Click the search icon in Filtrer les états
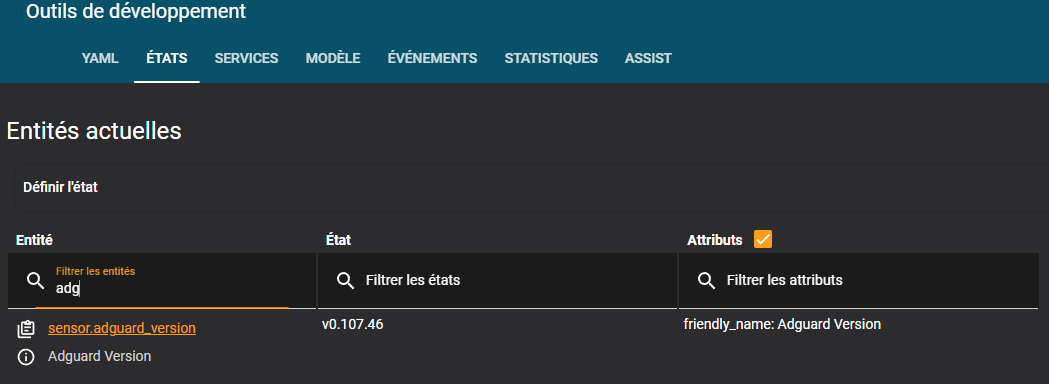This screenshot has width=1049, height=384. 345,280
